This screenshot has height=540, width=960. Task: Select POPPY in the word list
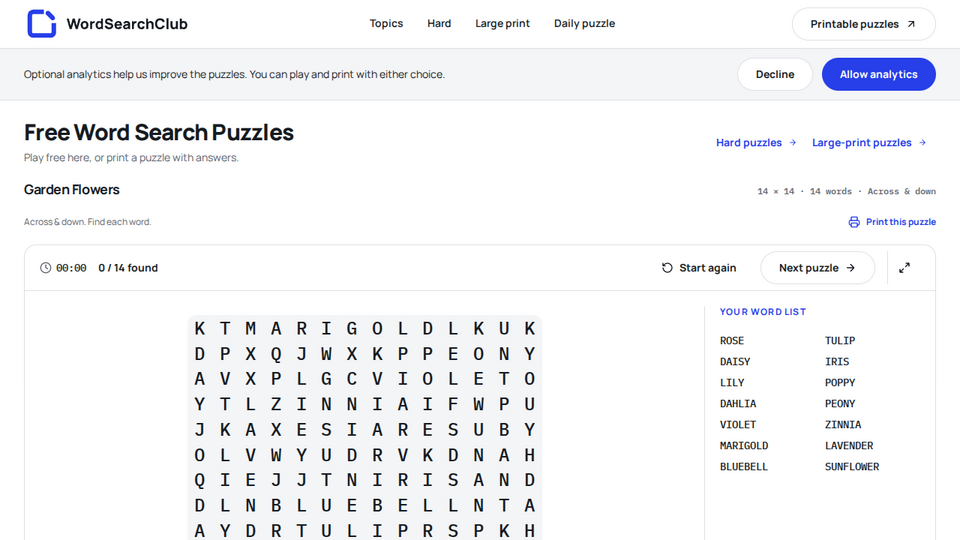tap(840, 383)
